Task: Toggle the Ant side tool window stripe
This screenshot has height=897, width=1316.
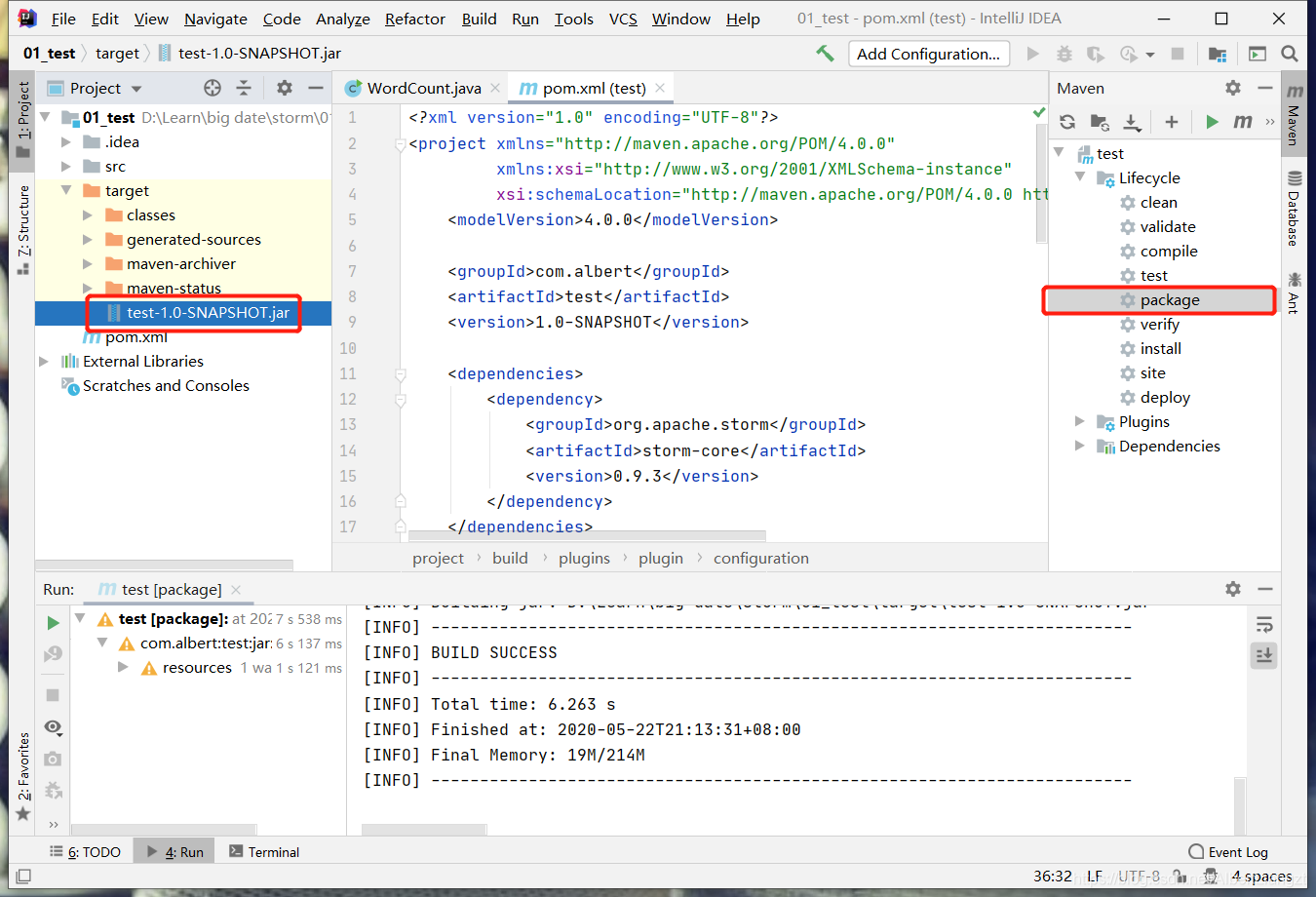Action: pos(1294,293)
